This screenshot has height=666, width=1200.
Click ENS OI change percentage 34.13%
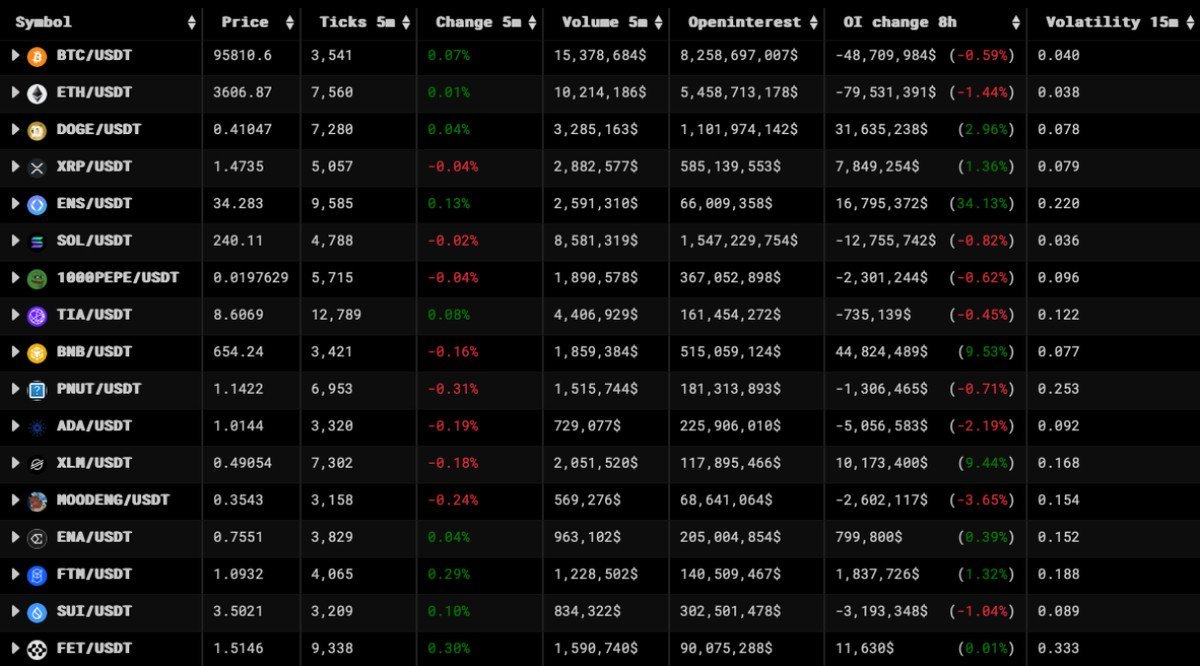982,203
